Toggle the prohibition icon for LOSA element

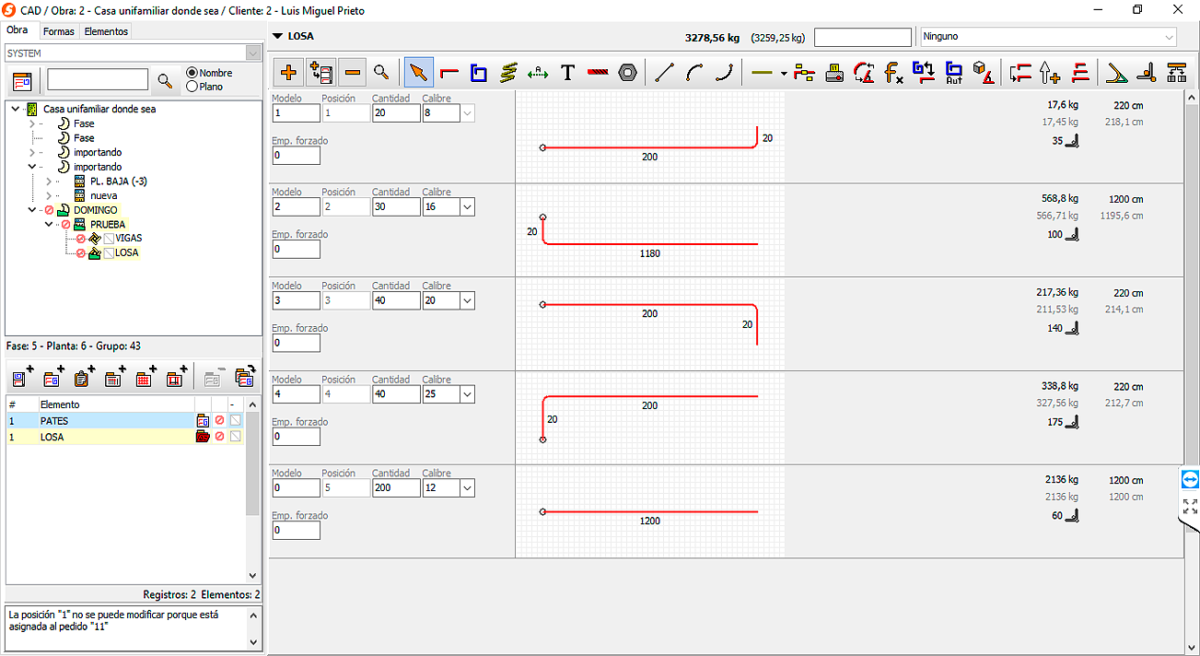pos(220,436)
